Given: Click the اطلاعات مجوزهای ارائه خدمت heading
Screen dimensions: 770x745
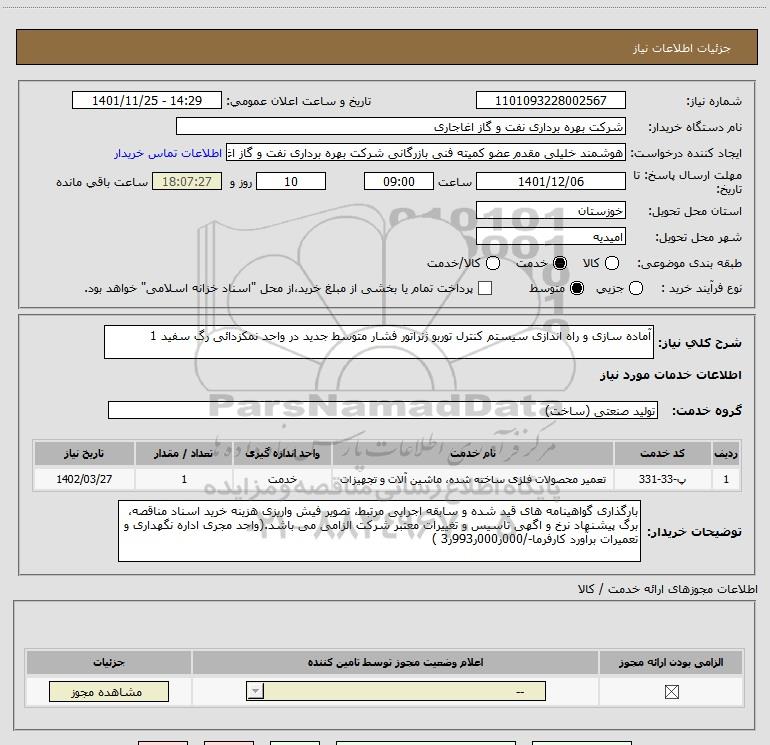Looking at the screenshot, I should 667,589.
